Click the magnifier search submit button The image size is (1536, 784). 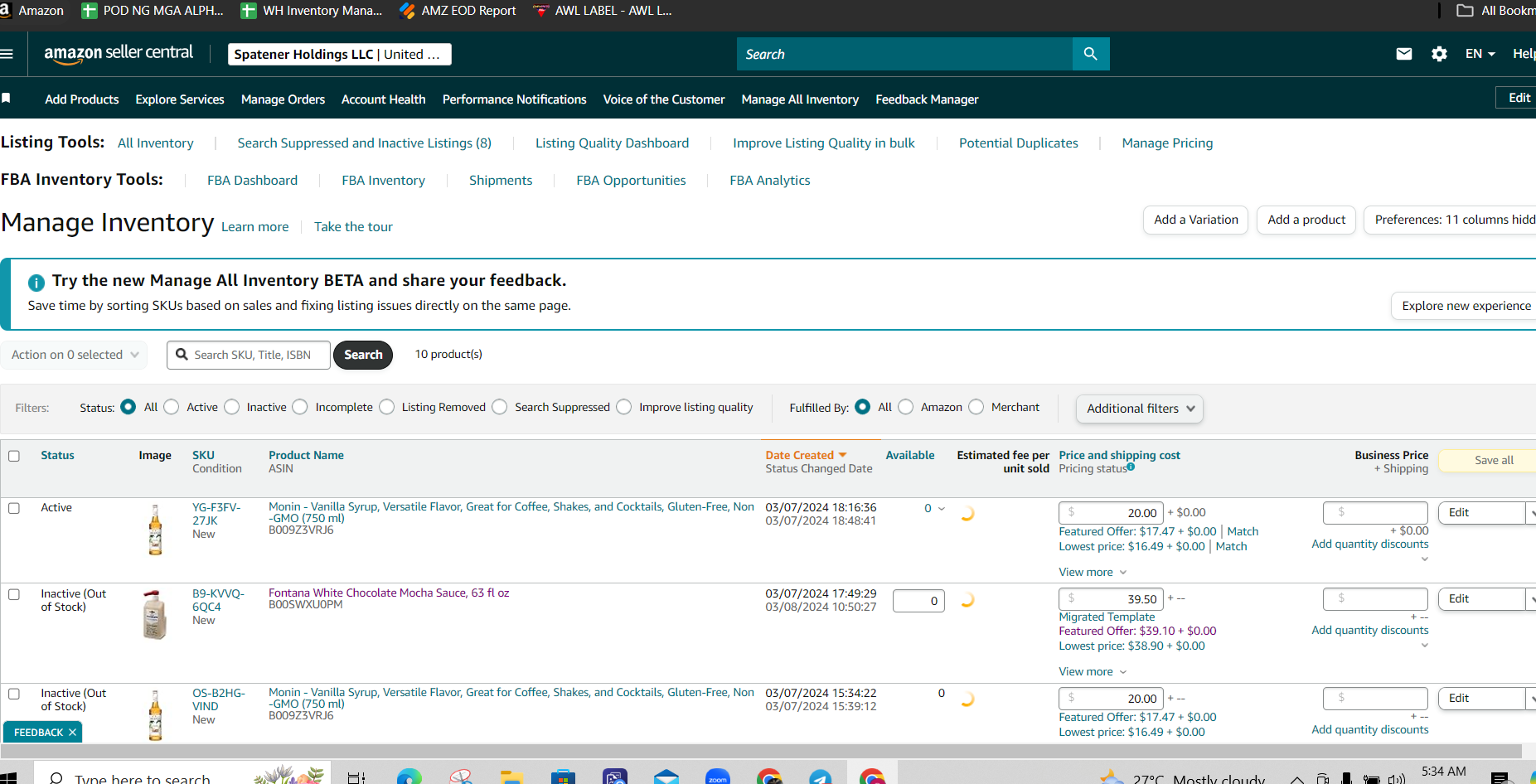click(x=1090, y=54)
